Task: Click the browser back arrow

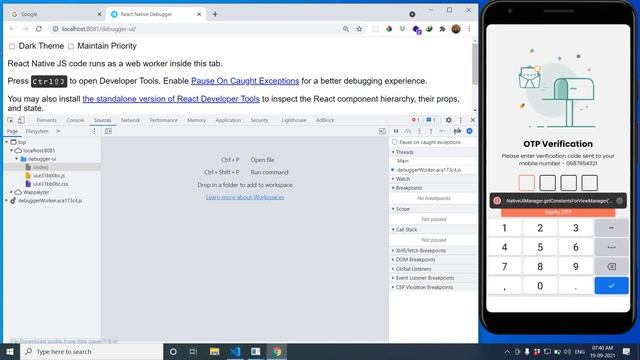Action: [x=12, y=29]
